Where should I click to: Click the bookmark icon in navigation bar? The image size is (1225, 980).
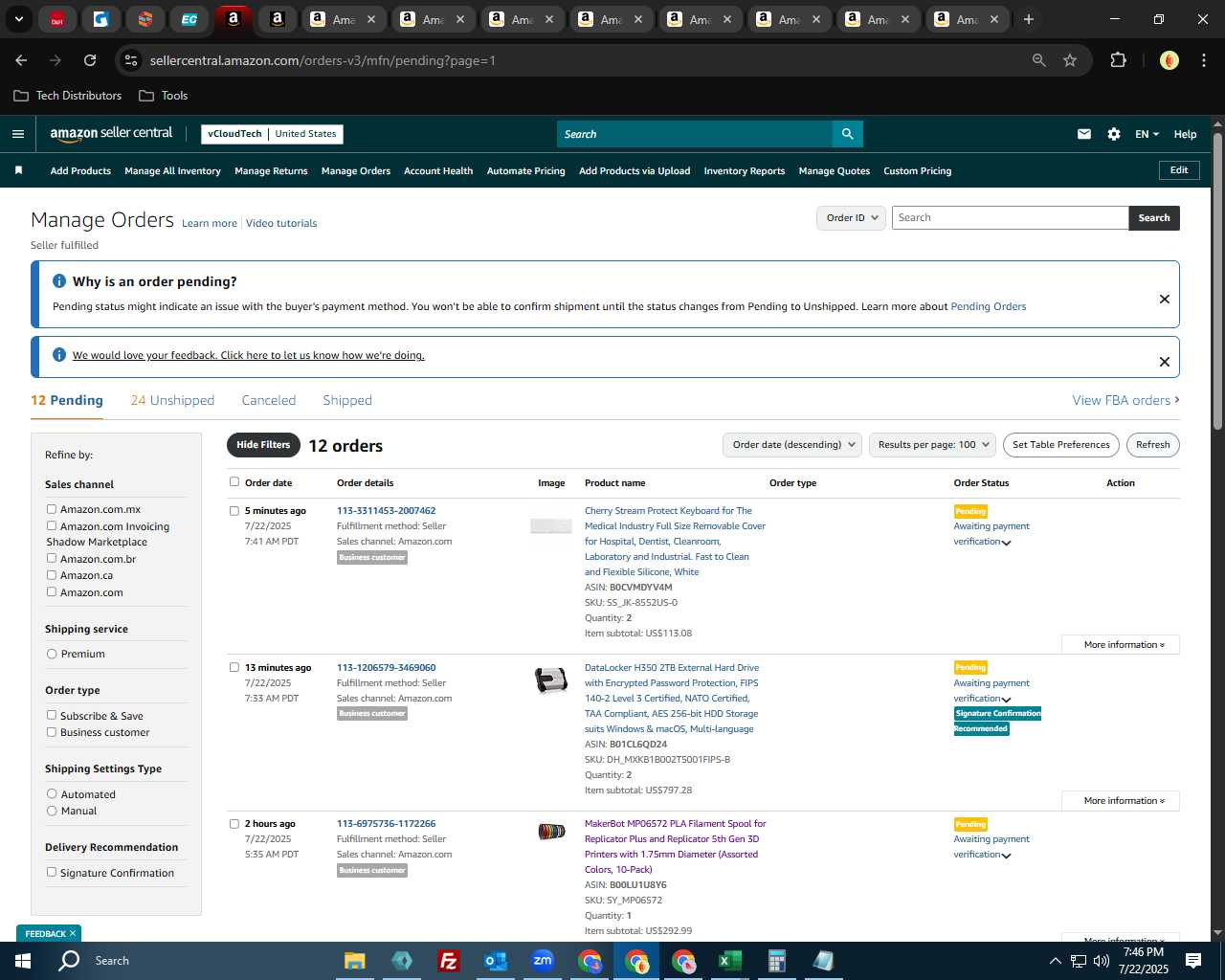(18, 170)
